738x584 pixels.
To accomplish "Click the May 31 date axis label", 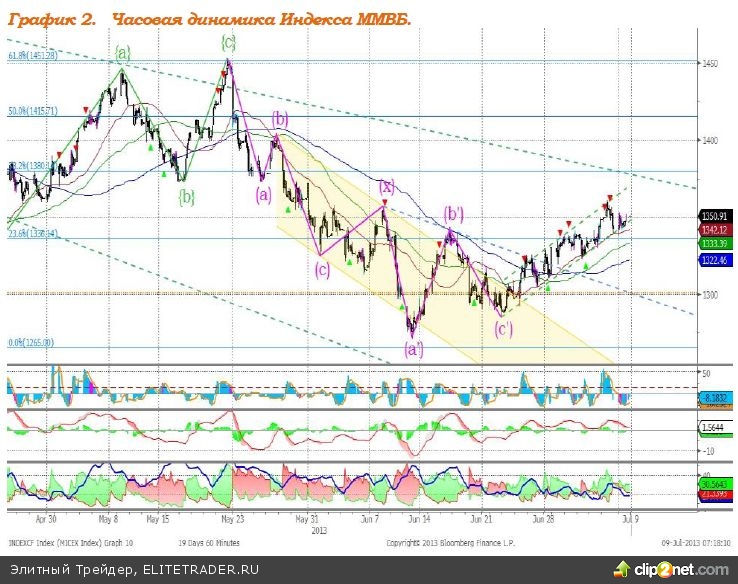I will (307, 520).
